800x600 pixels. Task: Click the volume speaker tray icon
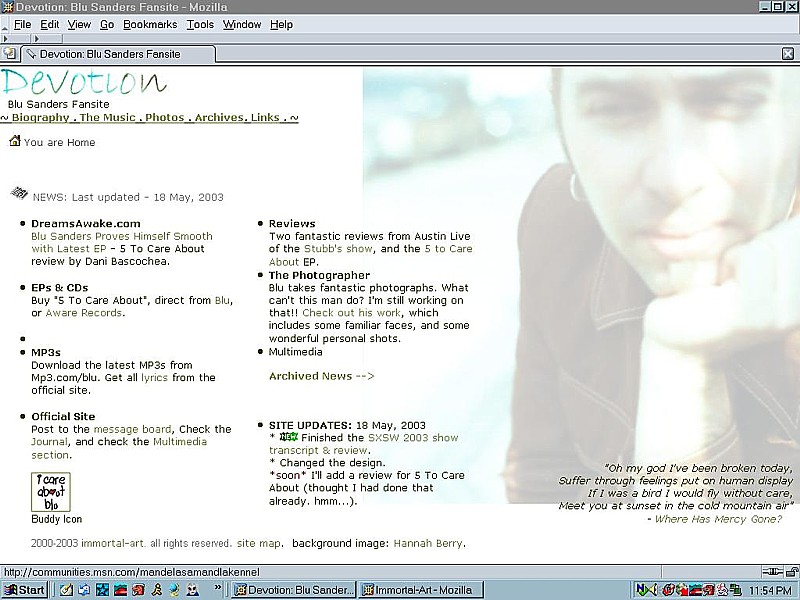pos(655,590)
